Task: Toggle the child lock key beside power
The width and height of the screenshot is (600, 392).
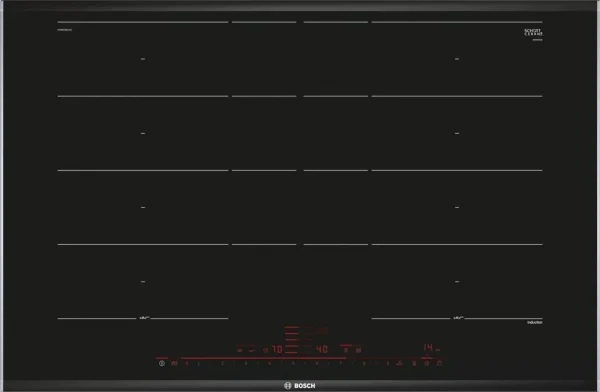Action: point(174,363)
